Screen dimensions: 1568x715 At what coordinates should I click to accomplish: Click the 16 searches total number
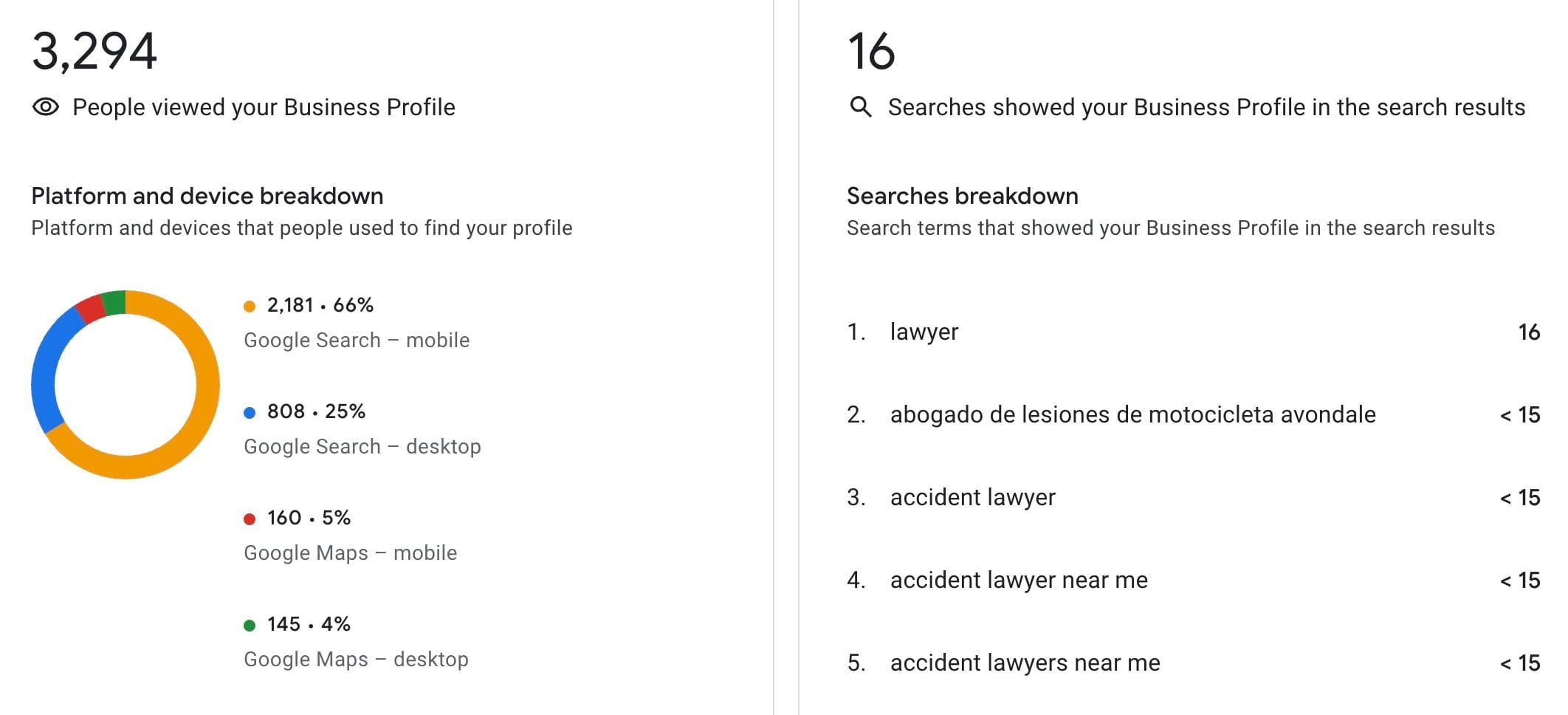point(871,52)
